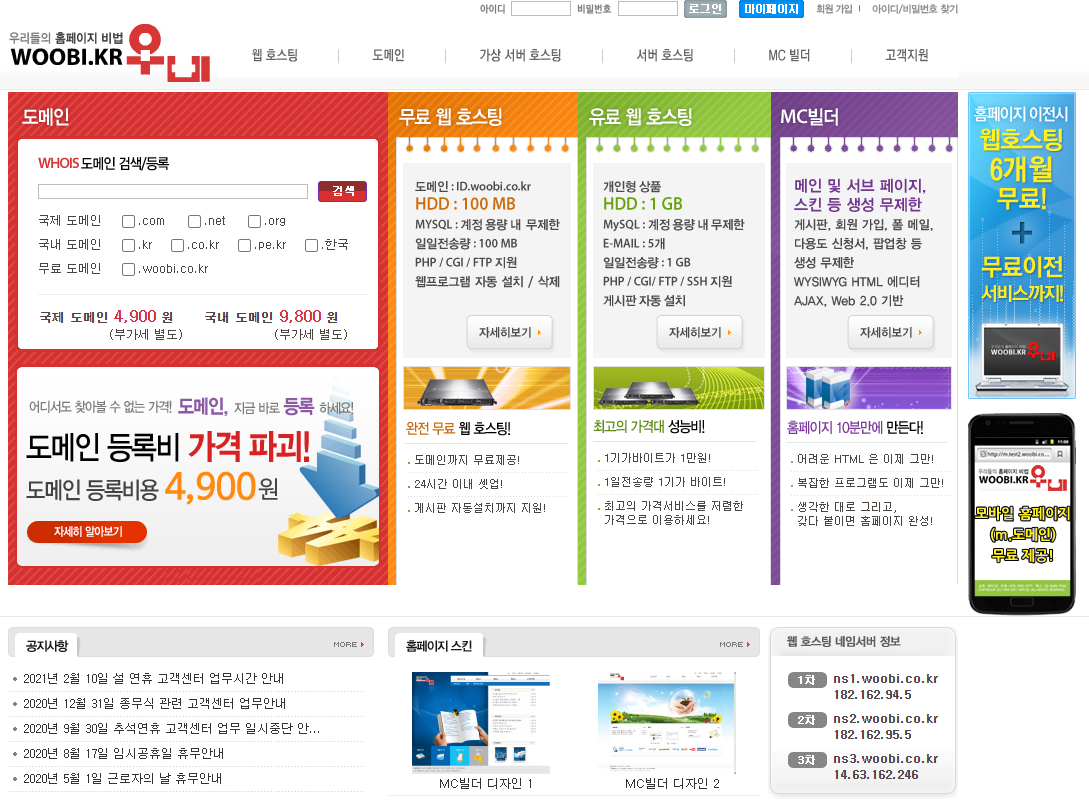Open 아이디/비밀번호 찾기 link

pyautogui.click(x=915, y=9)
